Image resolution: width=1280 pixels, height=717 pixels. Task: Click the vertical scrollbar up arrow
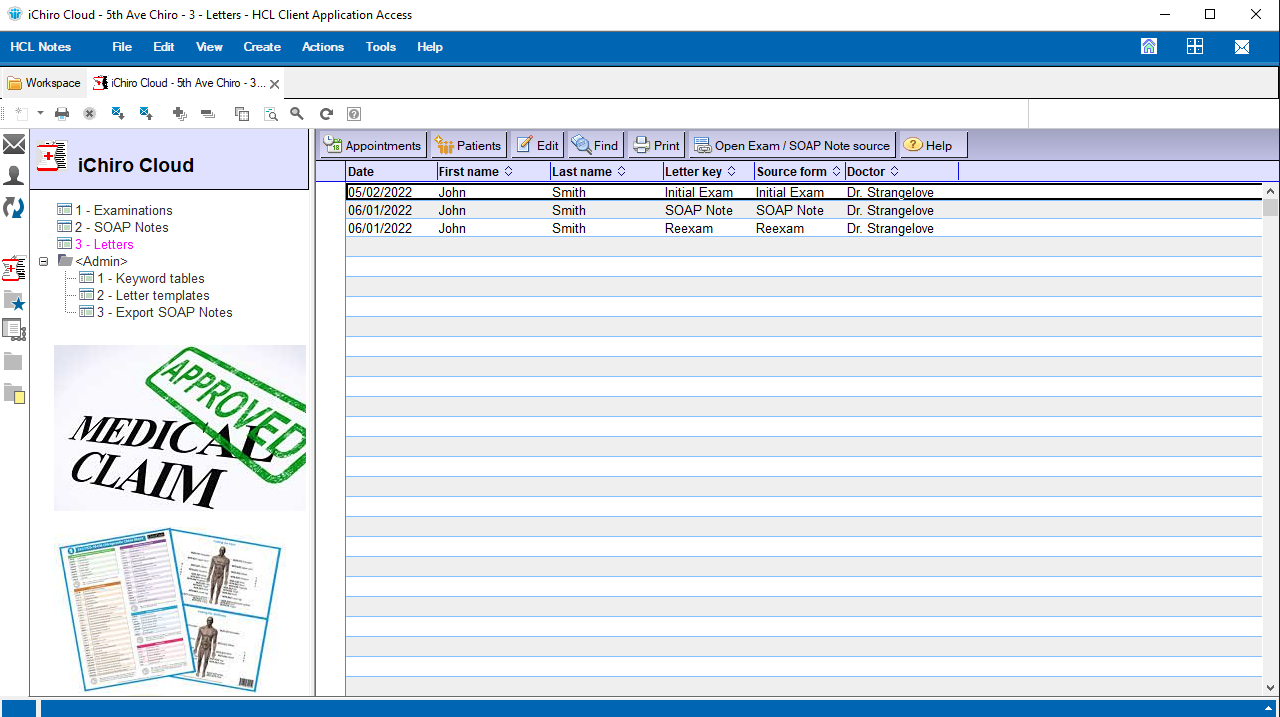tap(1271, 190)
